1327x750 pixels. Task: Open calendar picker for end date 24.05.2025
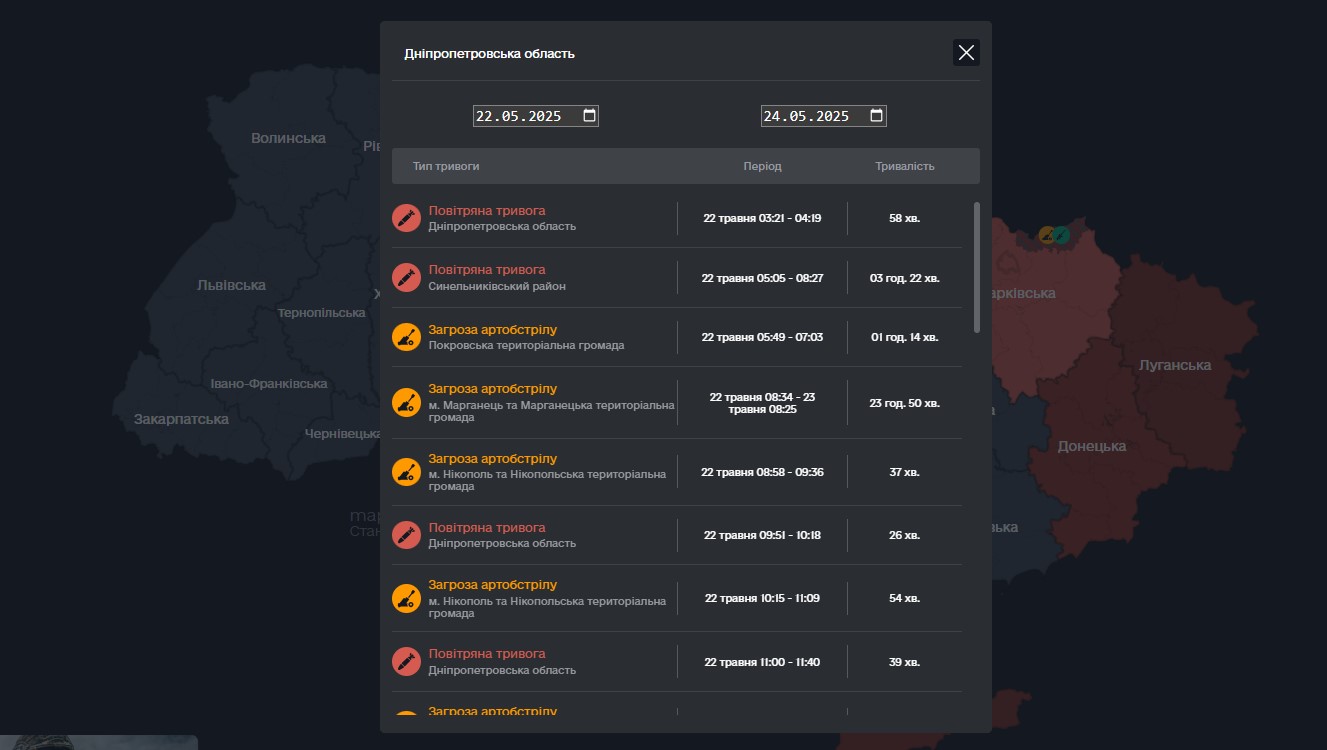(877, 116)
